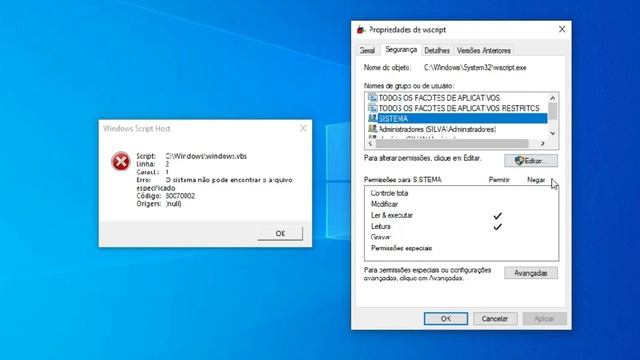Close the Propriedades de wscript window
The width and height of the screenshot is (640, 360).
tap(562, 29)
